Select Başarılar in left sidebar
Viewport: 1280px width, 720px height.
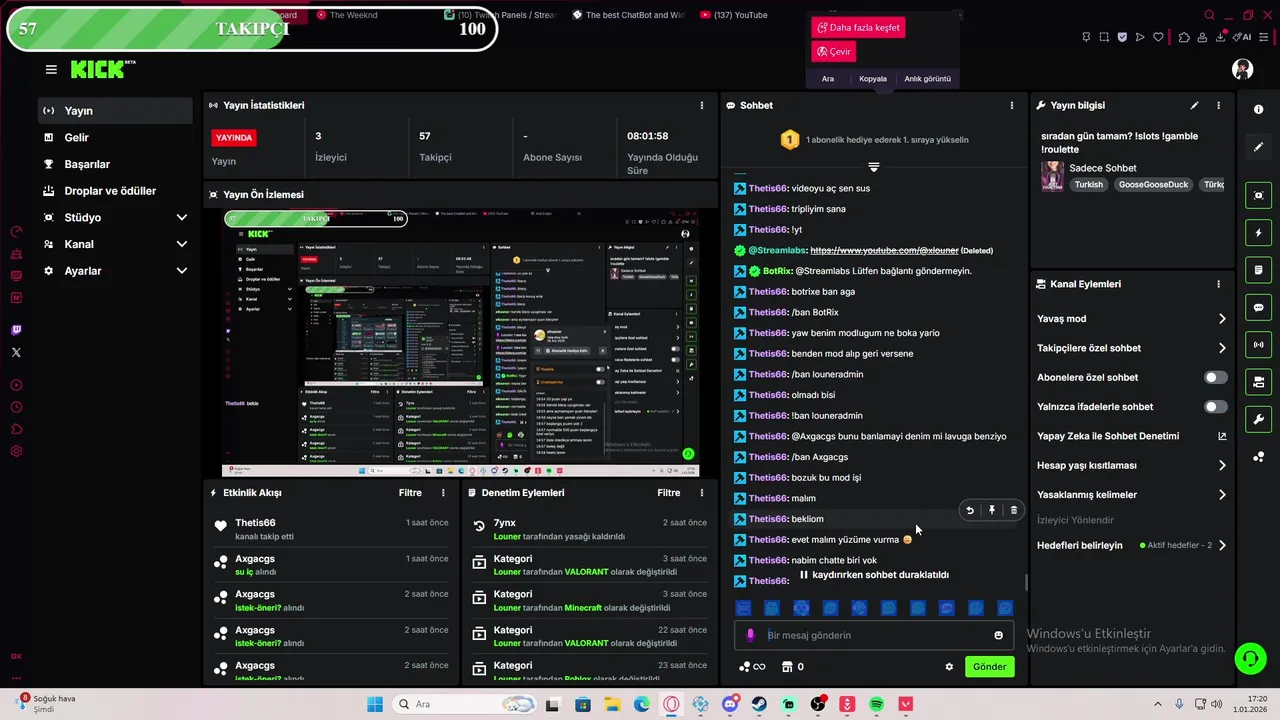pos(115,164)
